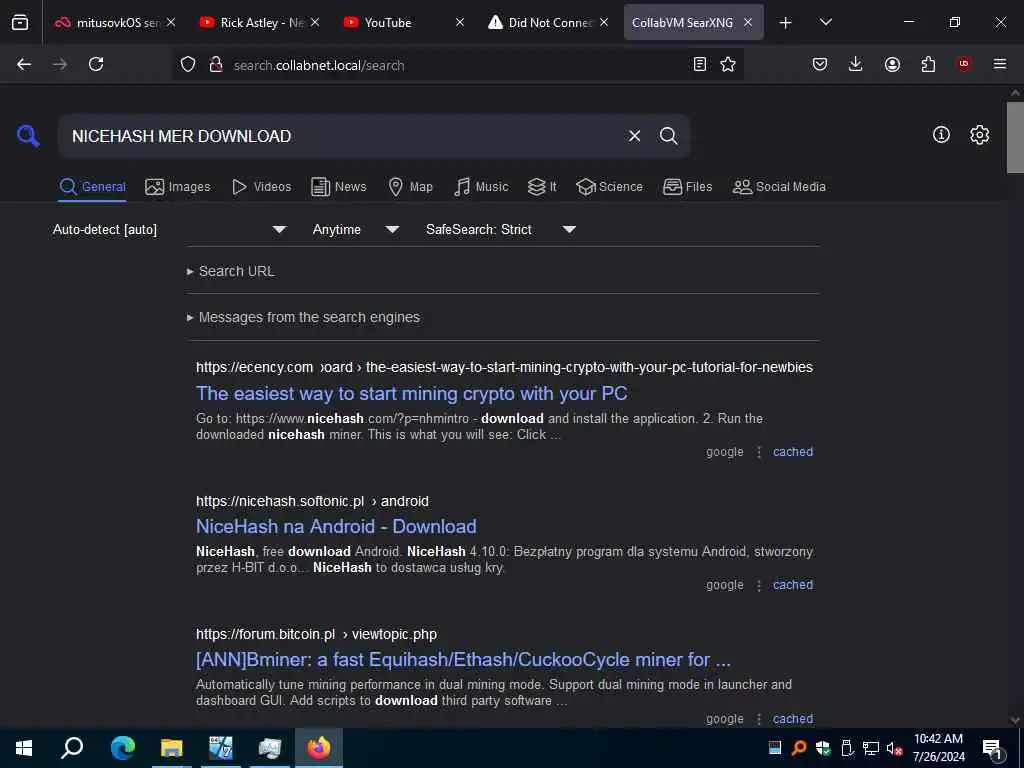Open Auto-detect language dropdown
Image resolution: width=1024 pixels, height=768 pixels.
pos(169,229)
